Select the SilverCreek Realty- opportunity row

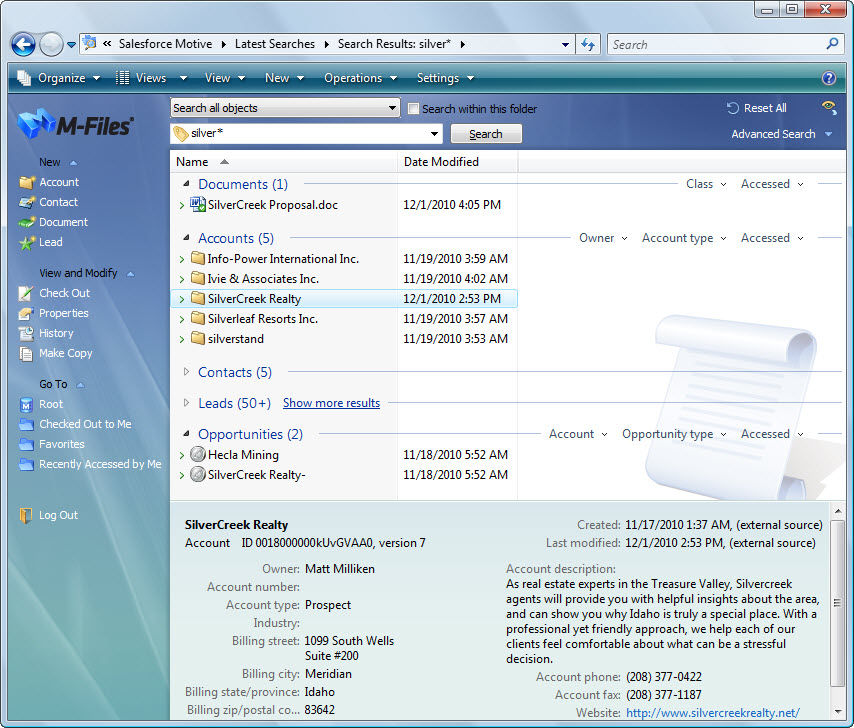click(344, 475)
